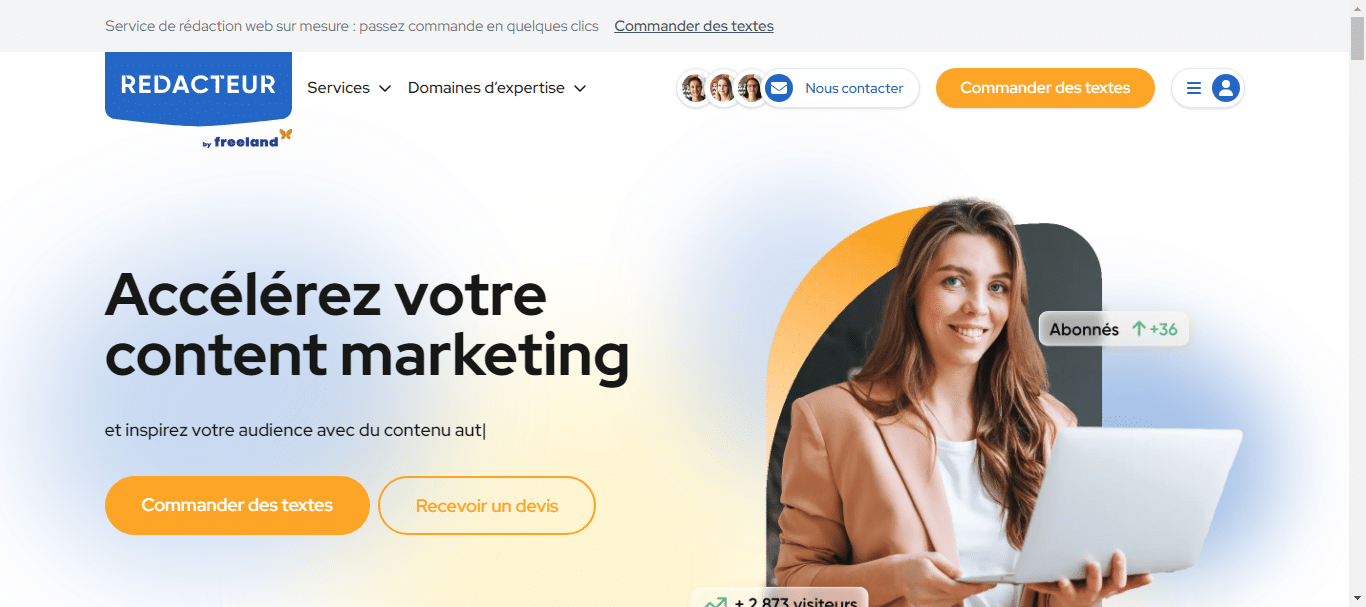Viewport: 1366px width, 607px height.
Task: Click the green arrow in Abonnés badge
Action: (x=1138, y=329)
